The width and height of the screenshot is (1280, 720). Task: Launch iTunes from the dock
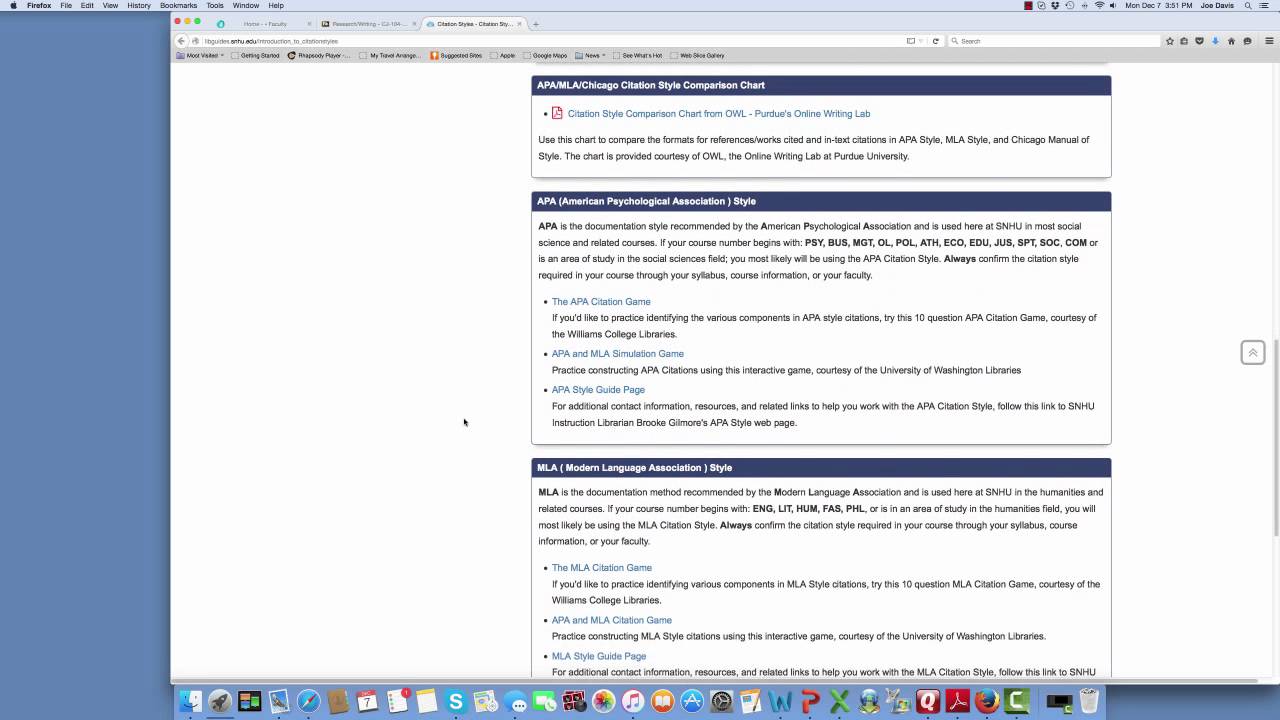[633, 702]
